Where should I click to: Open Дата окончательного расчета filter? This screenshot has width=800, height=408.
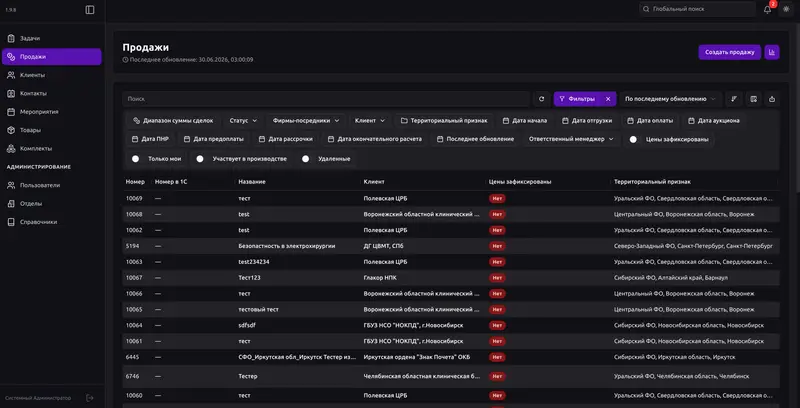click(374, 139)
